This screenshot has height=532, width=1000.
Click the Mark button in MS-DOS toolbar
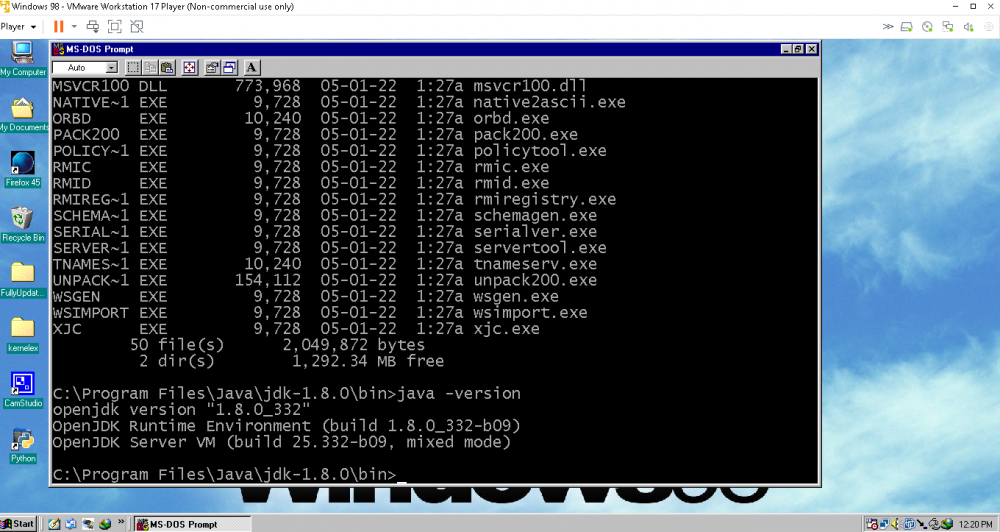tap(133, 68)
